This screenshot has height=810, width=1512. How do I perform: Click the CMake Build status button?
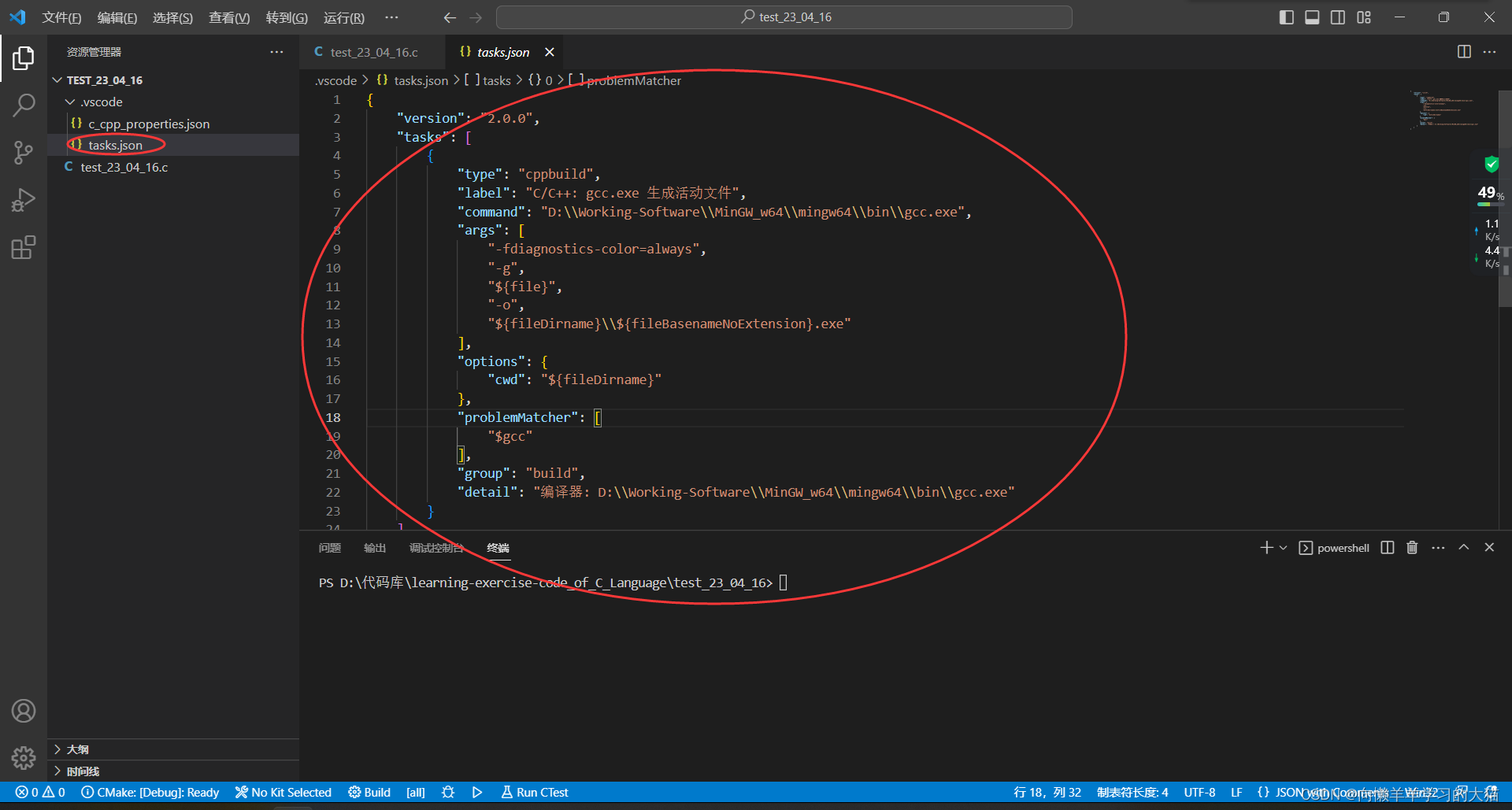point(369,793)
